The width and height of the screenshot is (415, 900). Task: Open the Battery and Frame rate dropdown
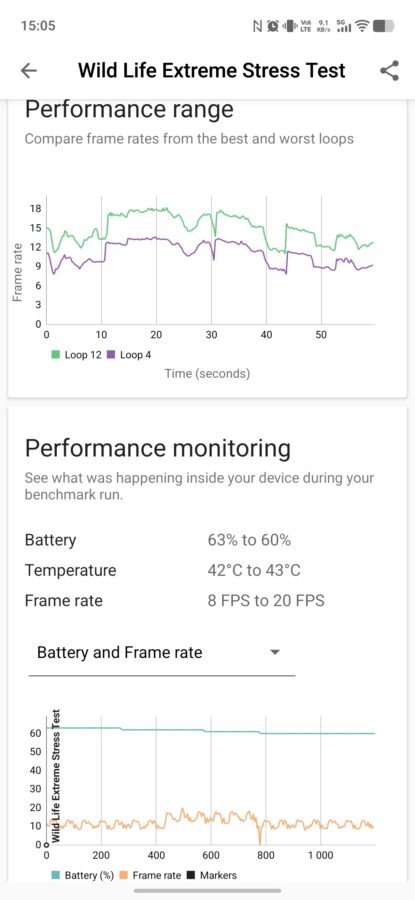[x=162, y=653]
